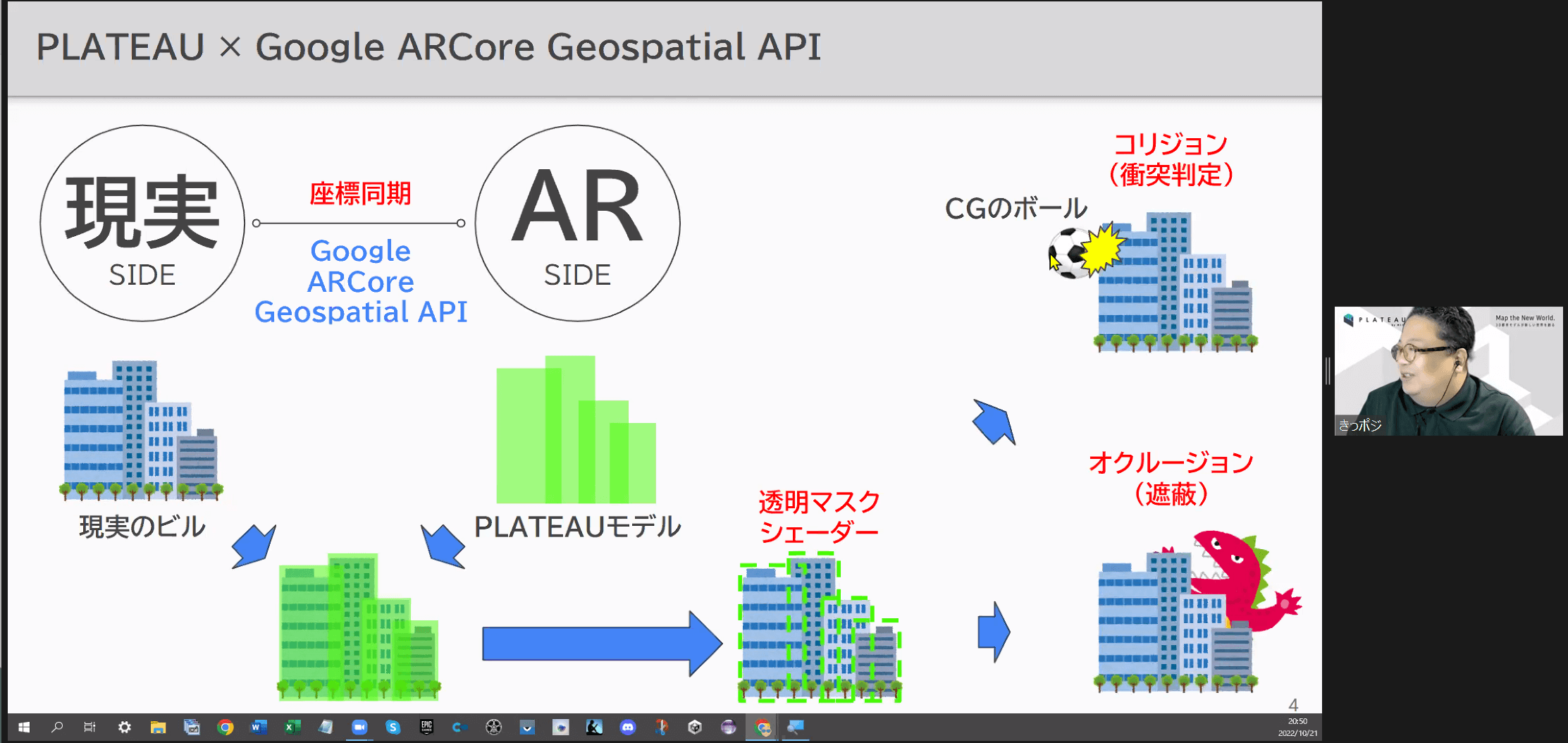The width and height of the screenshot is (1568, 743).
Task: Launch File Explorer from the taskbar
Action: 158,727
